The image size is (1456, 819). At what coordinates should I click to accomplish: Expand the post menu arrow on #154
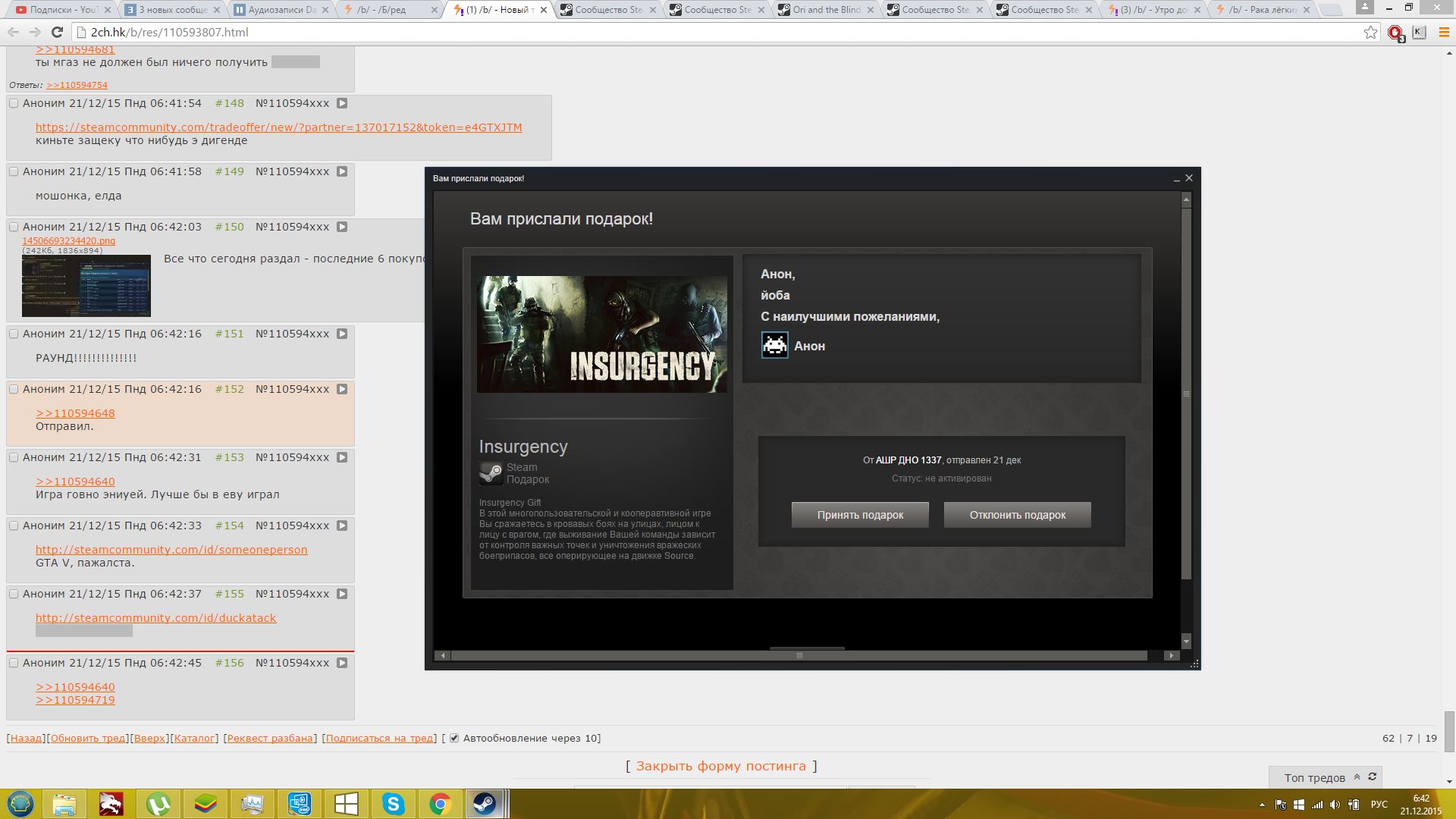(x=342, y=526)
